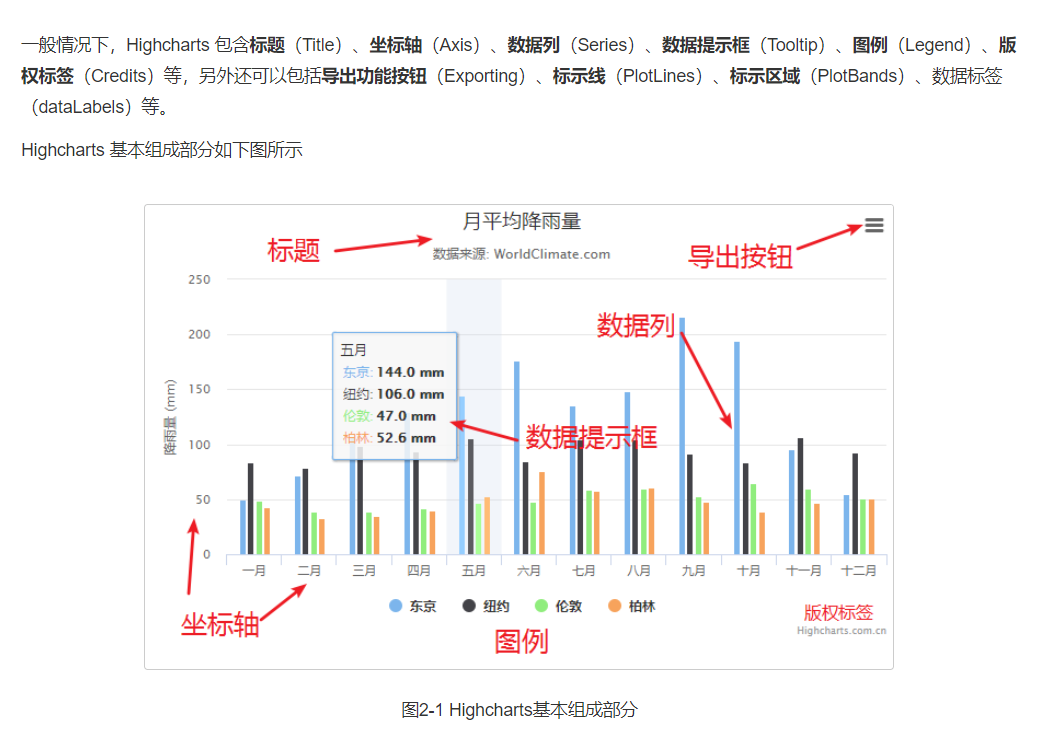1053x736 pixels.
Task: Toggle the 纽约 series dark legend dot
Action: point(469,606)
